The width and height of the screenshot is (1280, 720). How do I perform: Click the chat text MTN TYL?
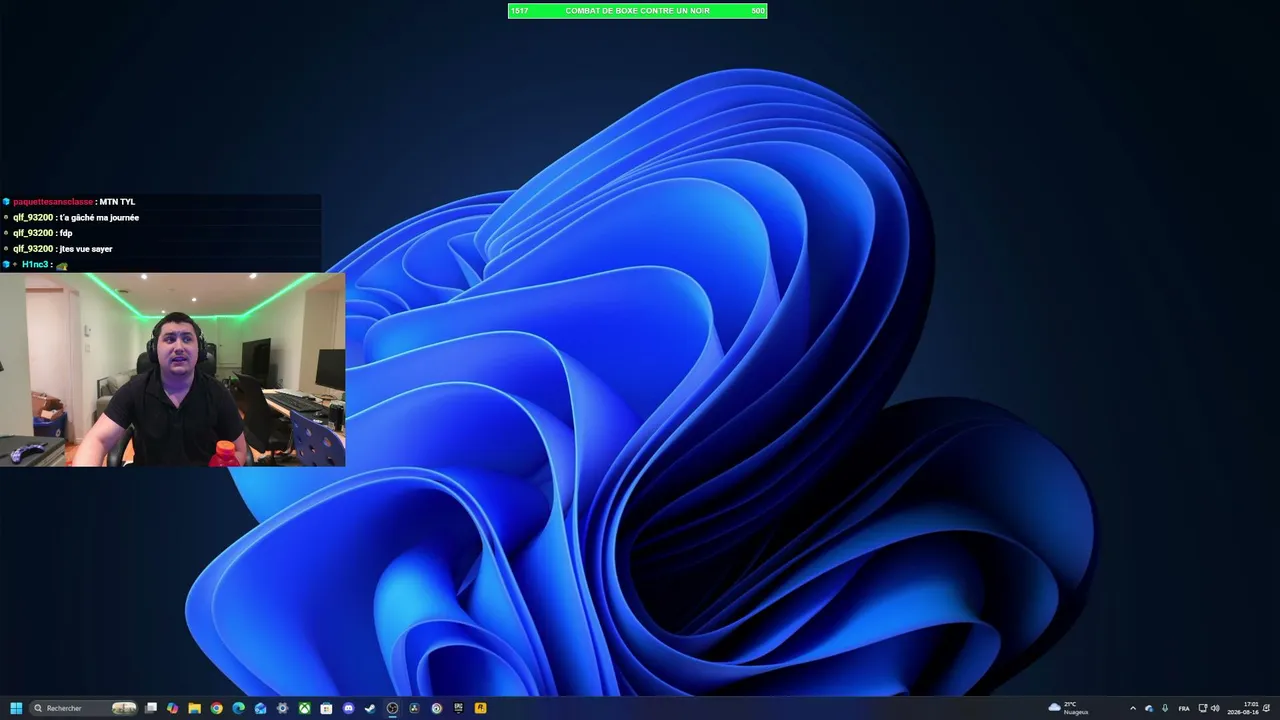tap(117, 202)
